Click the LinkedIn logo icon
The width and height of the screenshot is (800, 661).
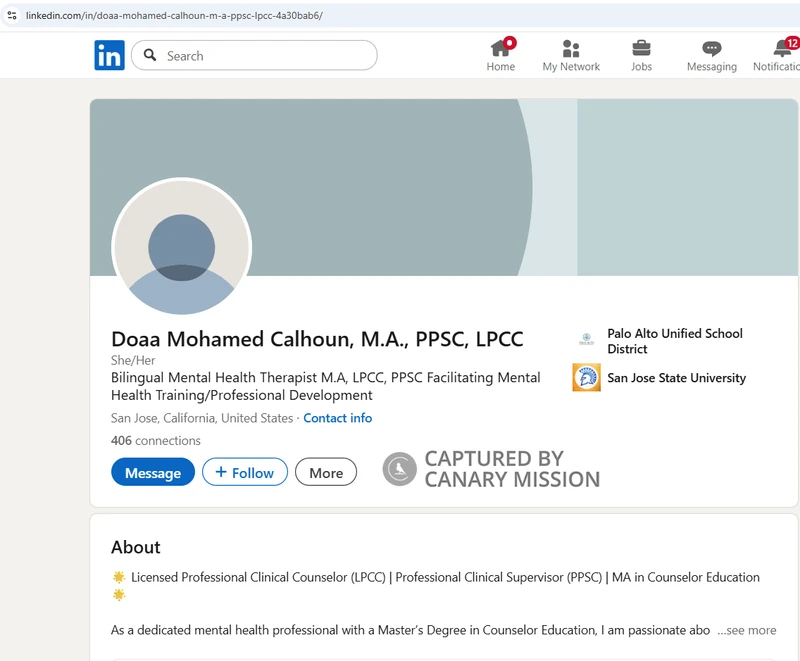click(109, 55)
